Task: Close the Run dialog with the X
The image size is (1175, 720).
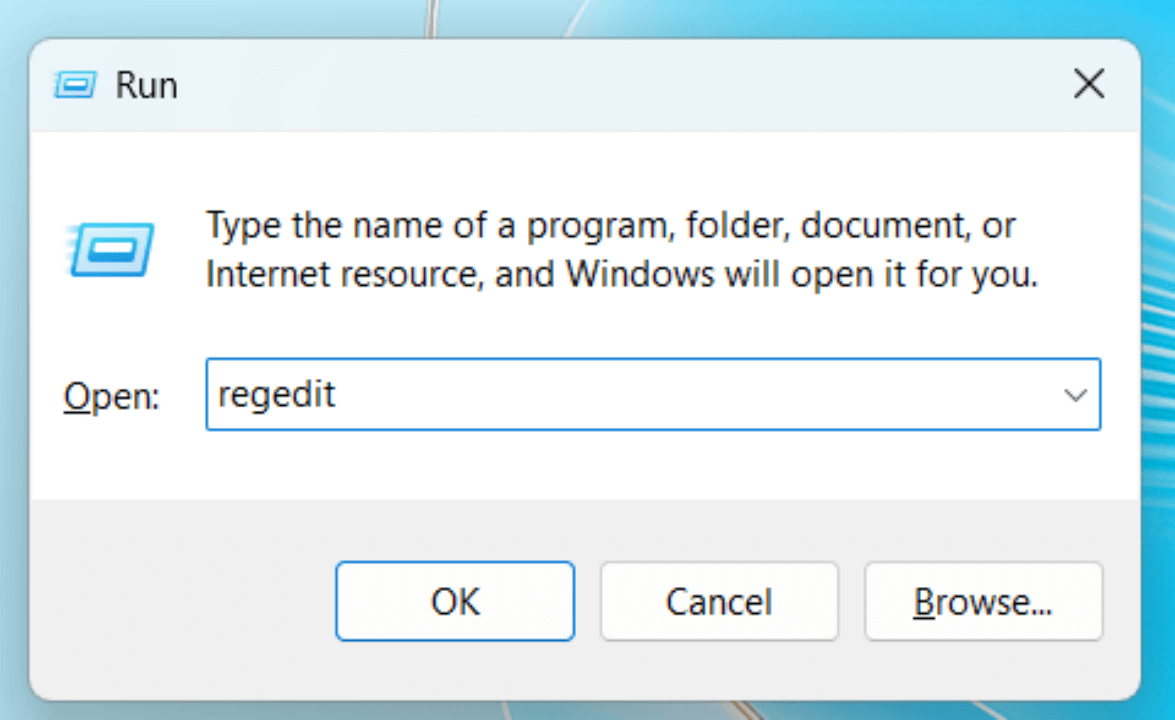Action: coord(1089,84)
